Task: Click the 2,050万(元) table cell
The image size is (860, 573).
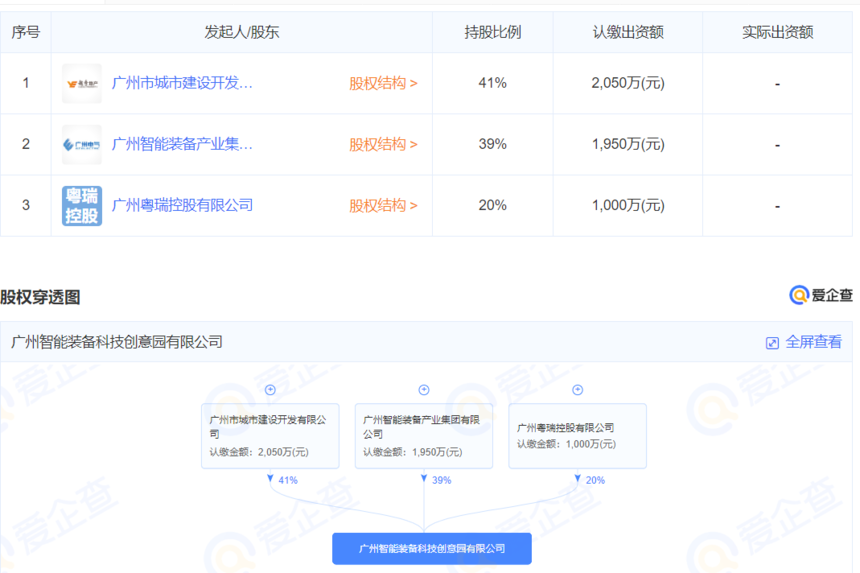Action: [x=628, y=83]
